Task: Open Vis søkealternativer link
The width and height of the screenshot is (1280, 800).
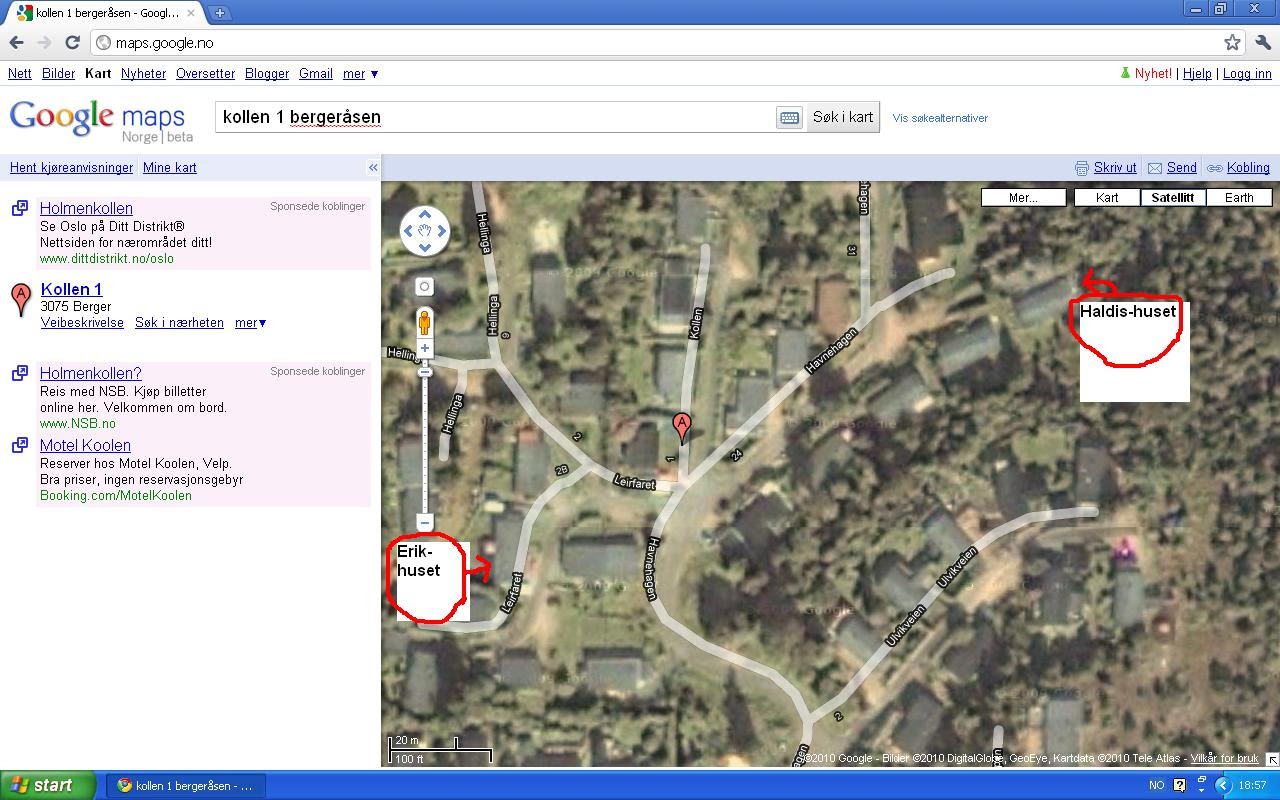Action: 940,118
